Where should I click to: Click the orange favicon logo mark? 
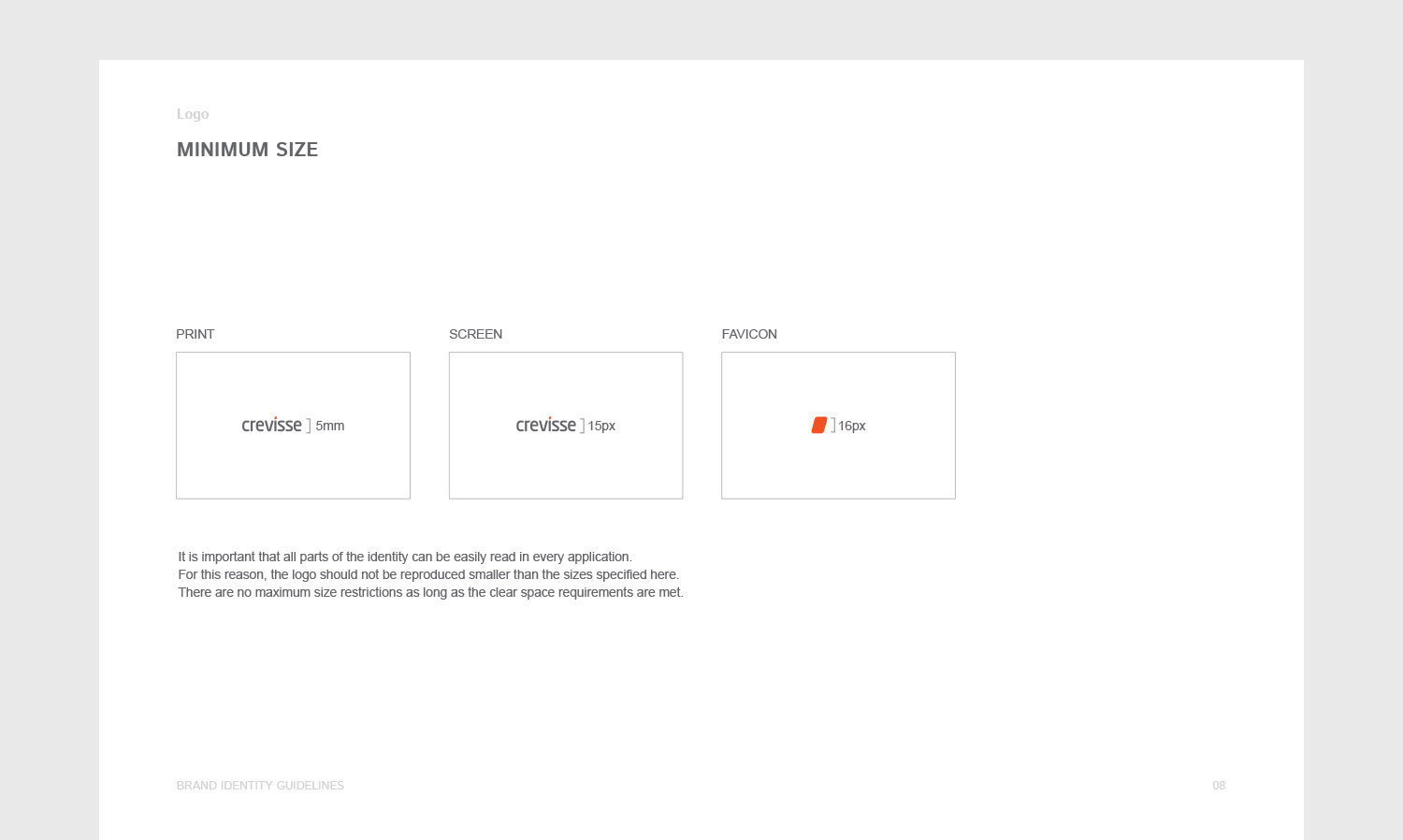(x=819, y=426)
